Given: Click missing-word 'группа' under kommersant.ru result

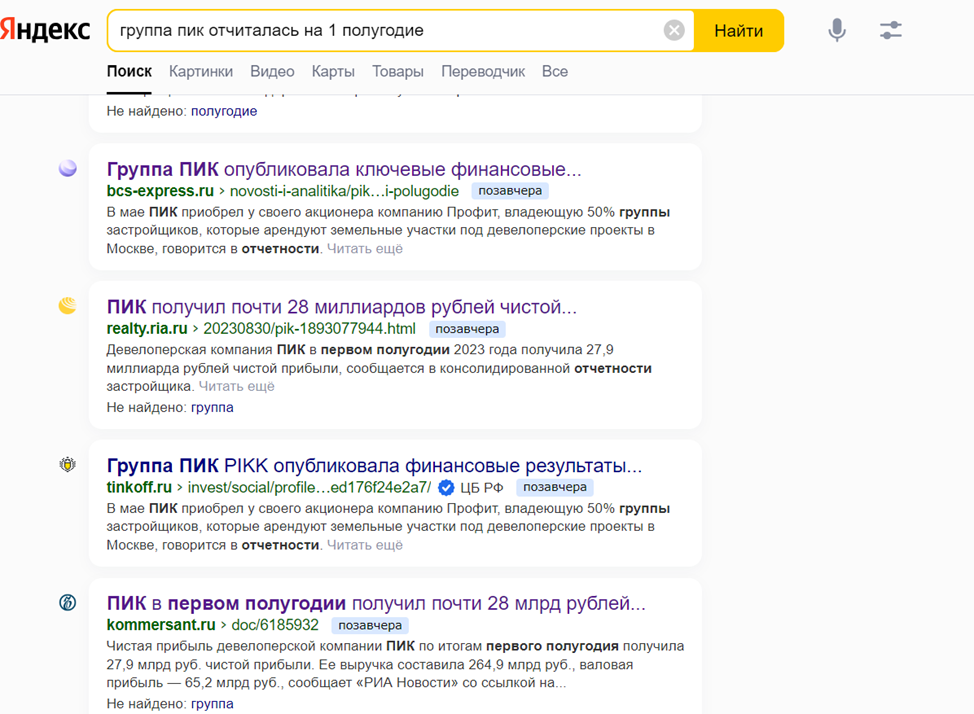Looking at the screenshot, I should [212, 704].
